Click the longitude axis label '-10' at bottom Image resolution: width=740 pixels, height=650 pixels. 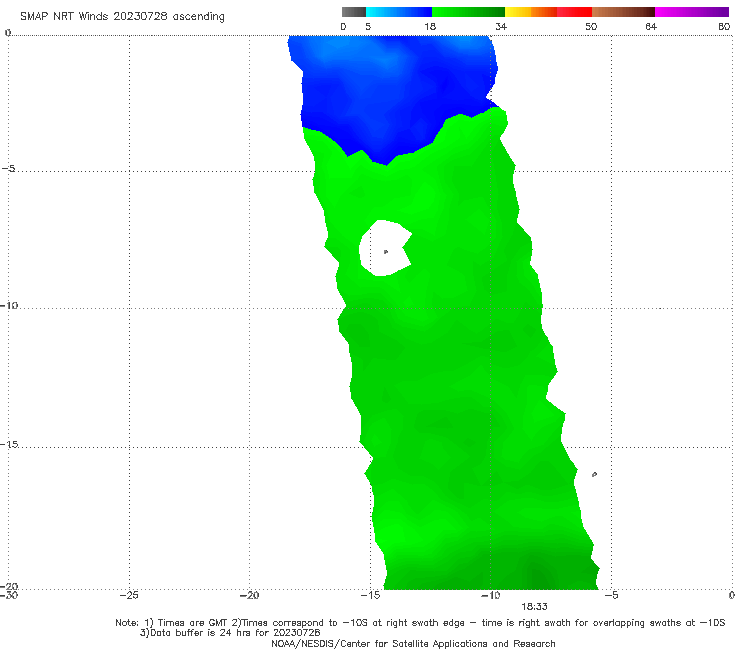(x=490, y=595)
